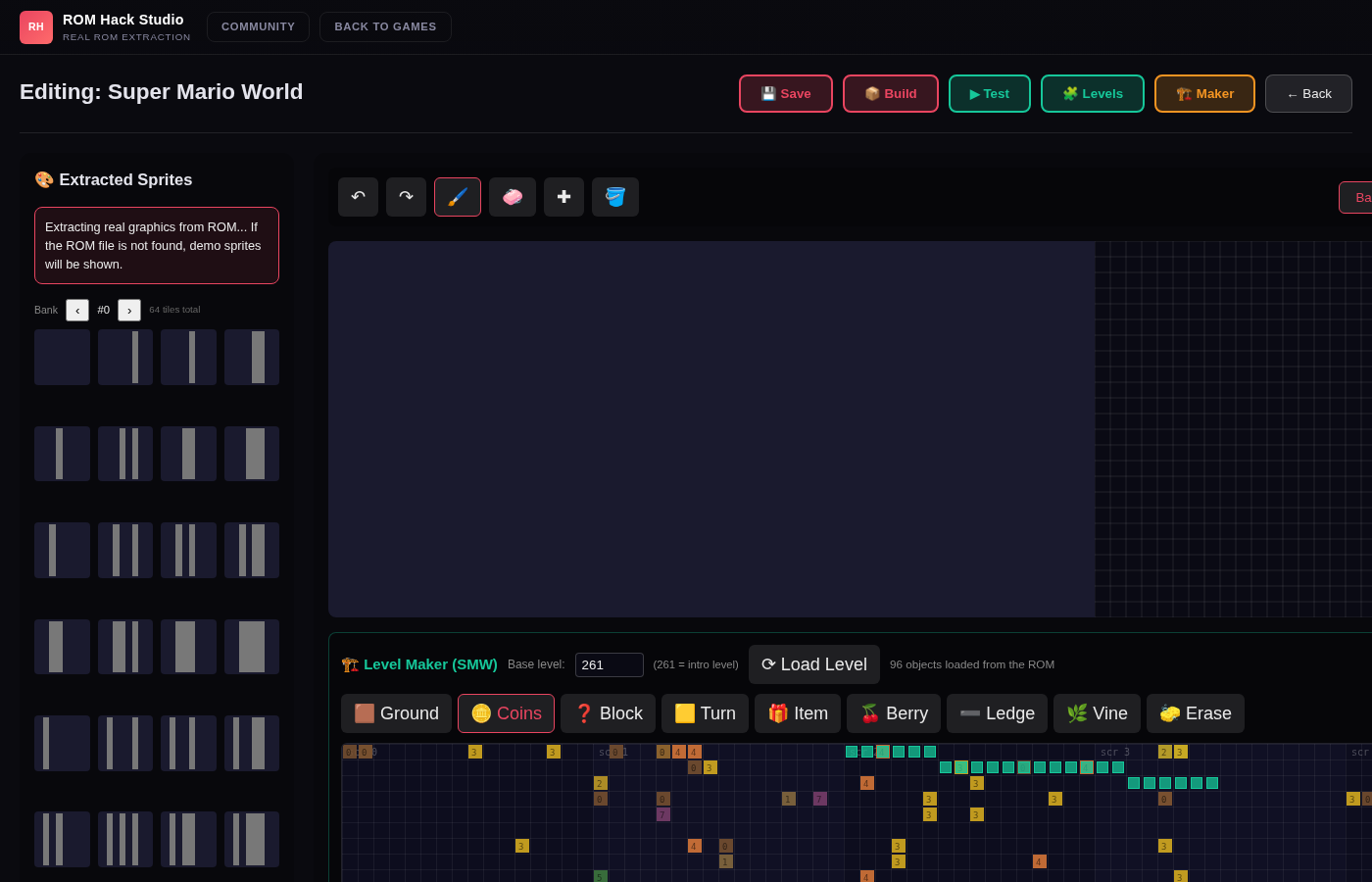Select the first sprite tile in the second row
The image size is (1372, 882).
(62, 454)
